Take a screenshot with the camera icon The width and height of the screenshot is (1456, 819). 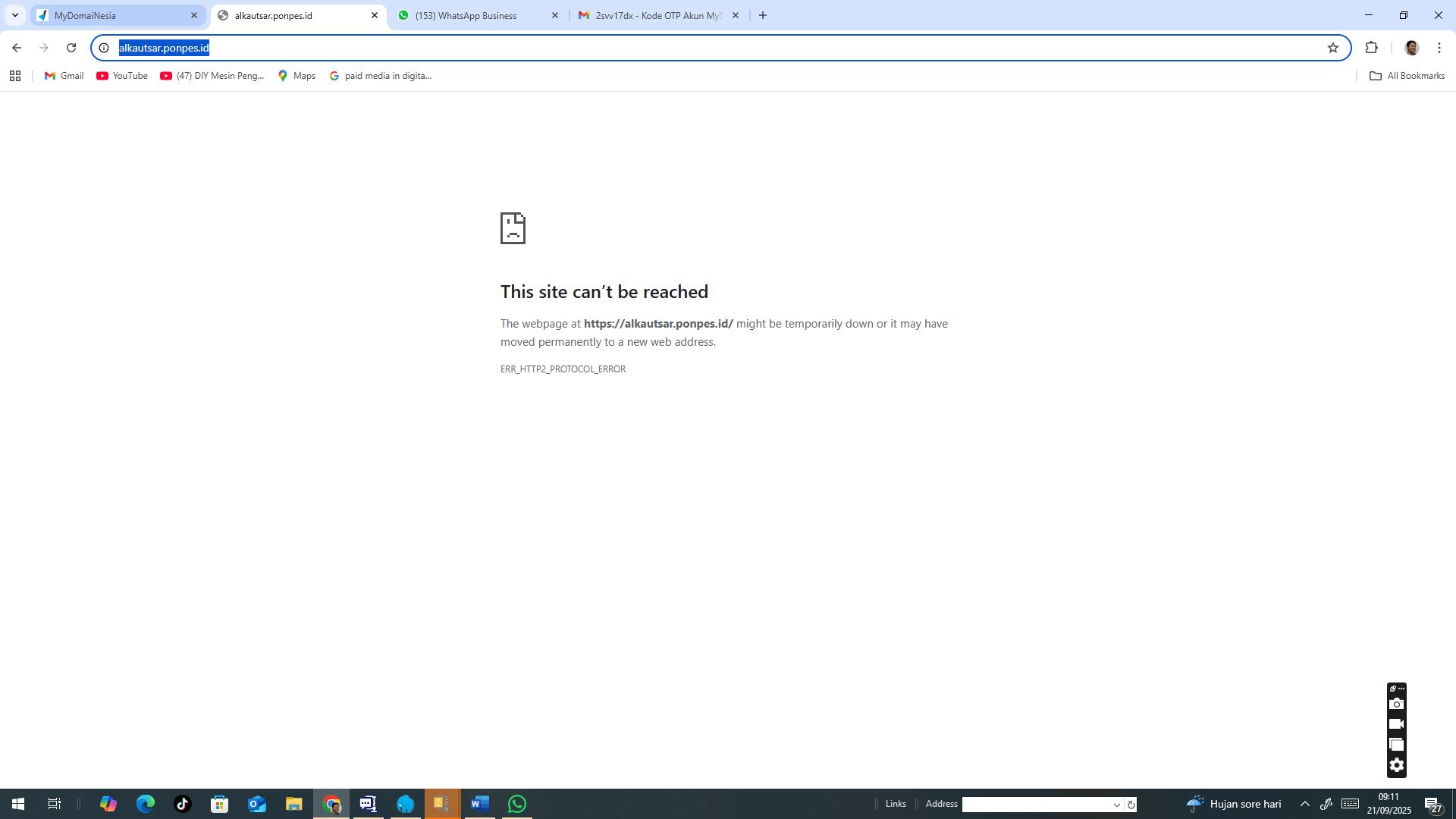click(x=1397, y=704)
